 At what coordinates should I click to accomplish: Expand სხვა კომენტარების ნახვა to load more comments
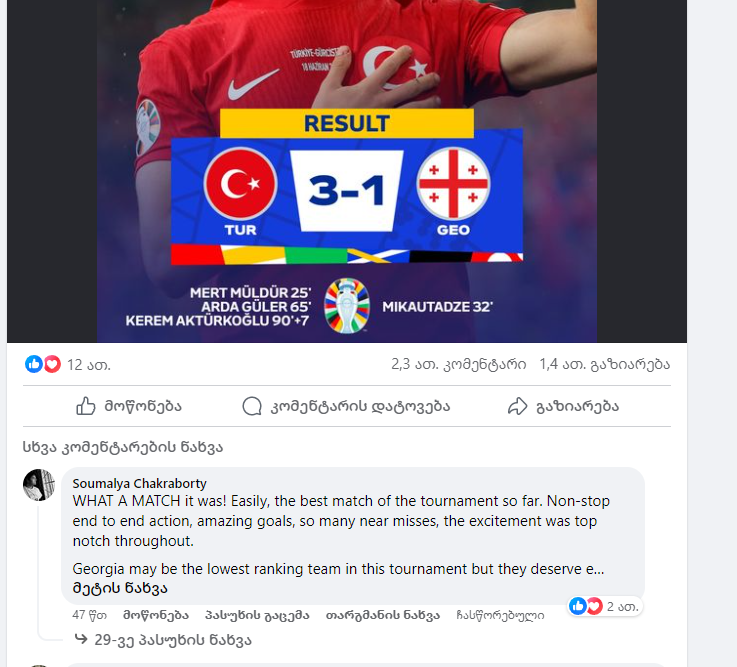coord(123,447)
